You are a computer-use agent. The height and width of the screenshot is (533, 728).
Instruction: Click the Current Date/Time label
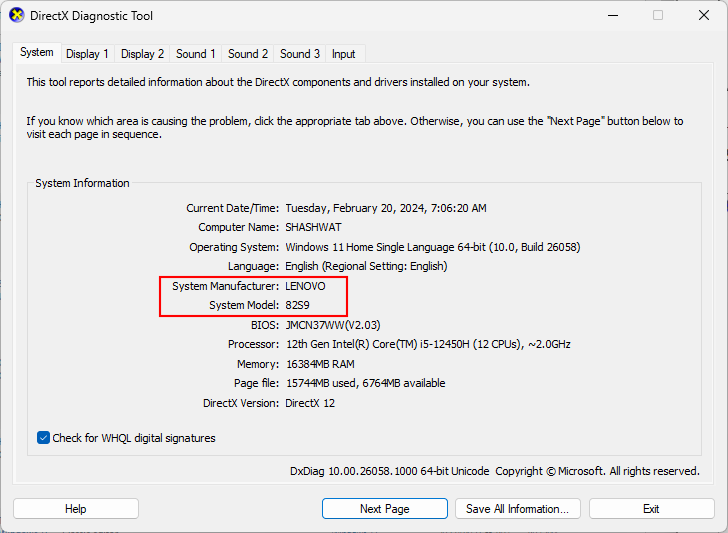click(x=233, y=208)
